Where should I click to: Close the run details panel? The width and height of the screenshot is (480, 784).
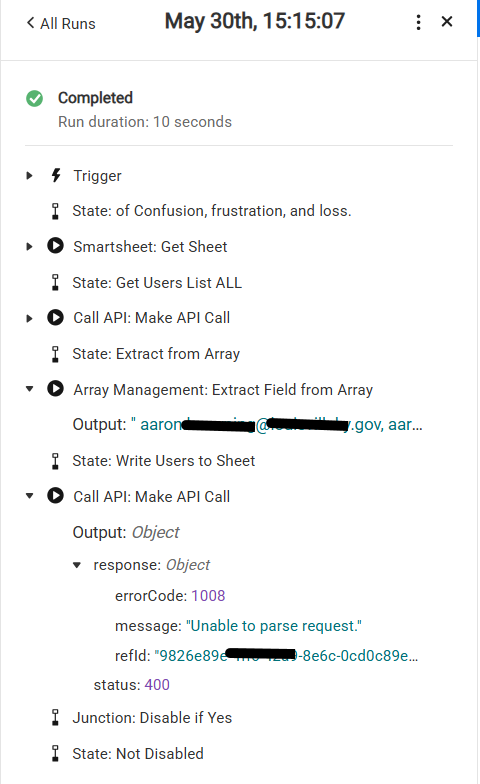(x=447, y=22)
